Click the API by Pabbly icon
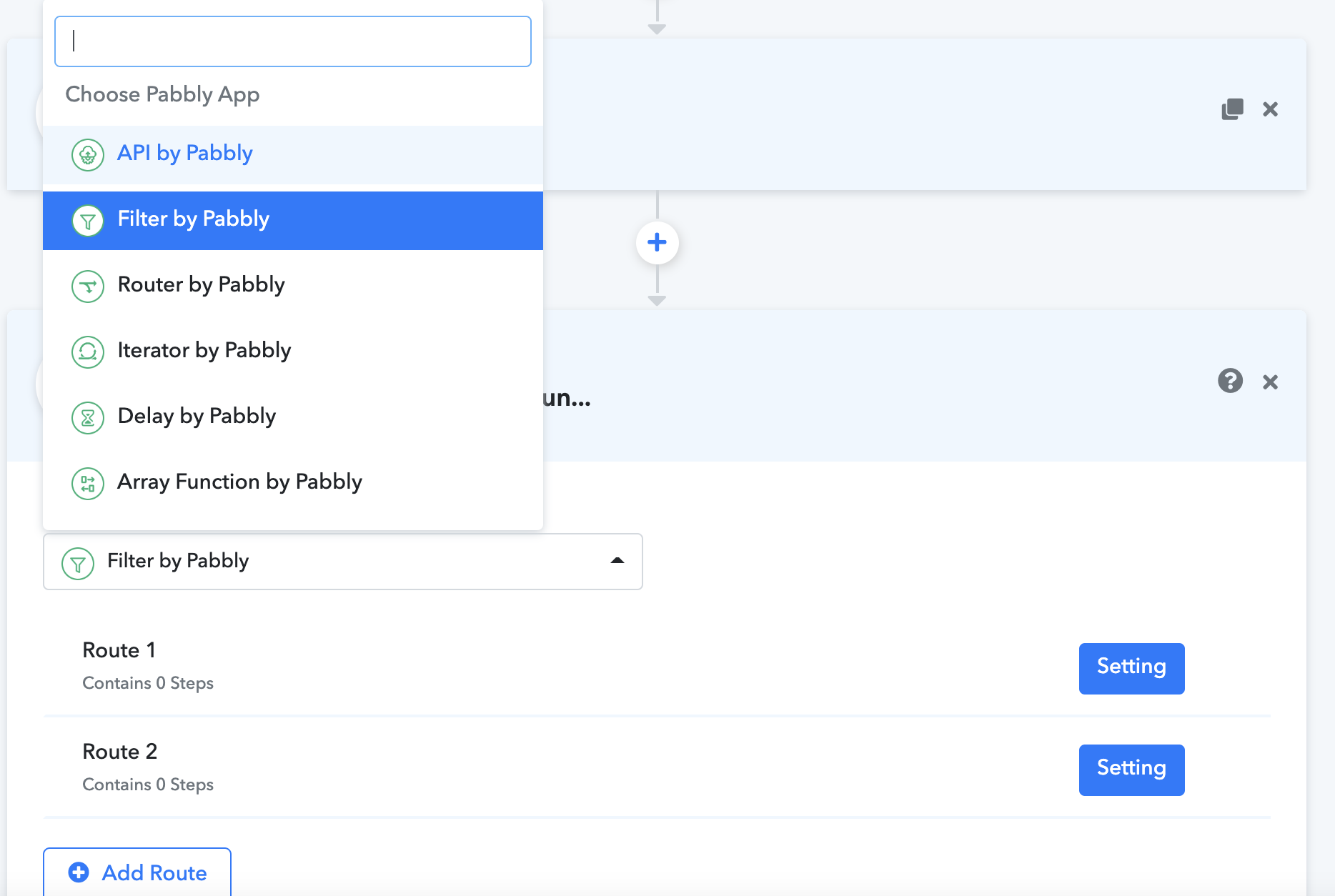 [88, 154]
